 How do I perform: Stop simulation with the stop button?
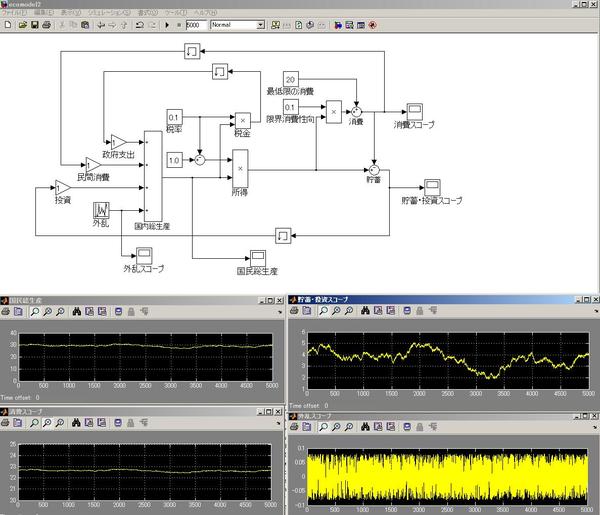click(178, 24)
